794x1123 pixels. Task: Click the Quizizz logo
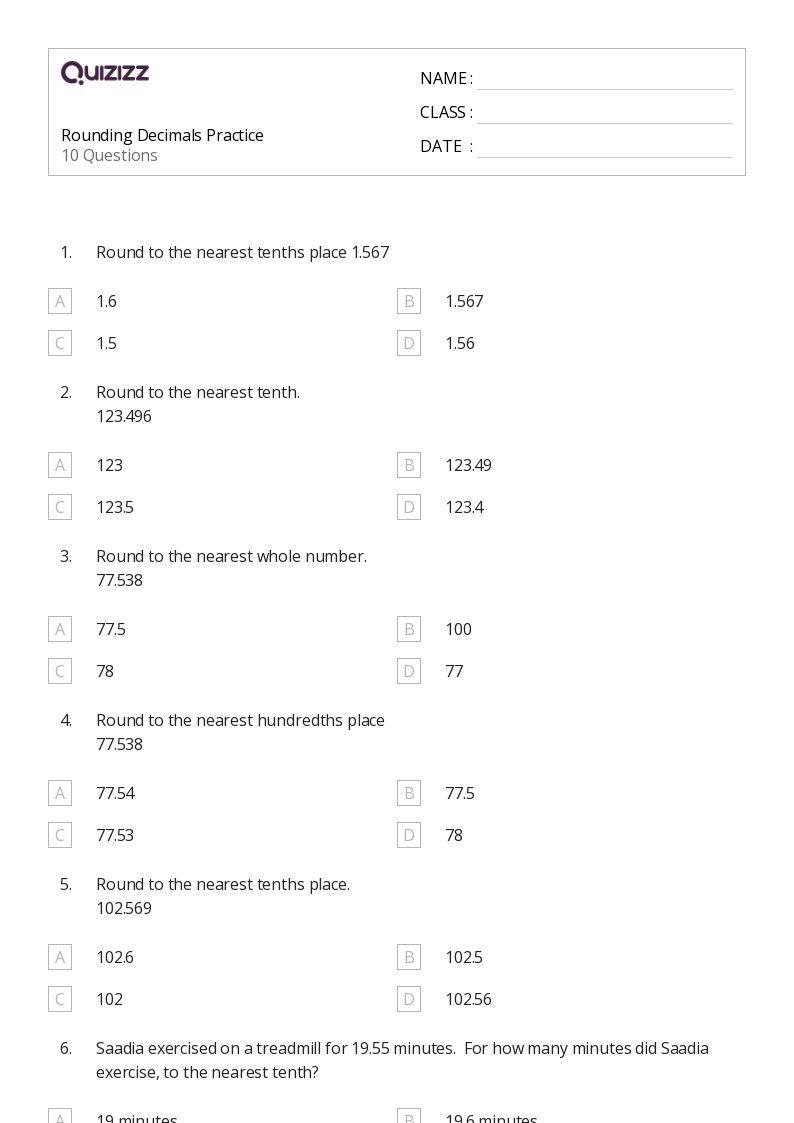pos(105,72)
